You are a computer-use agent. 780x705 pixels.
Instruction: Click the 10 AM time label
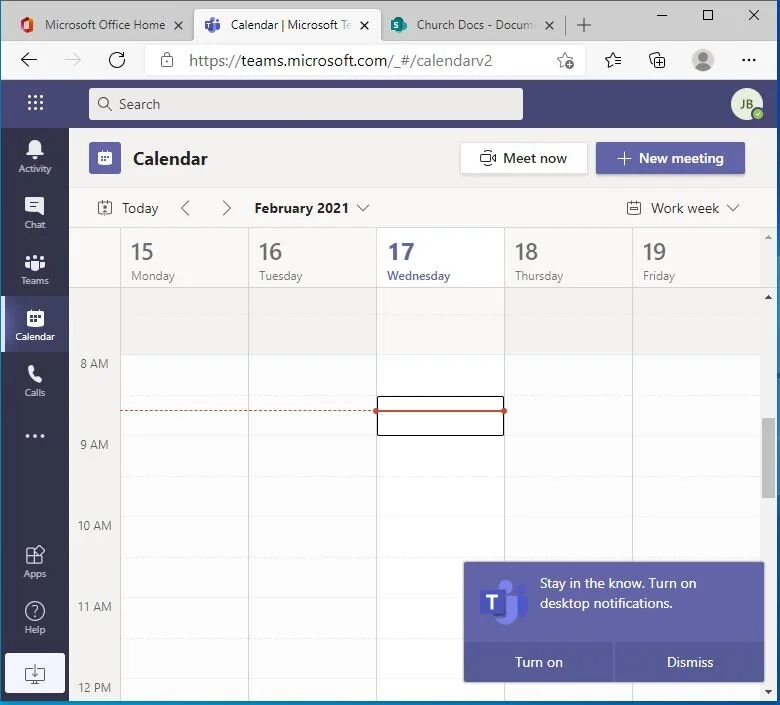95,525
